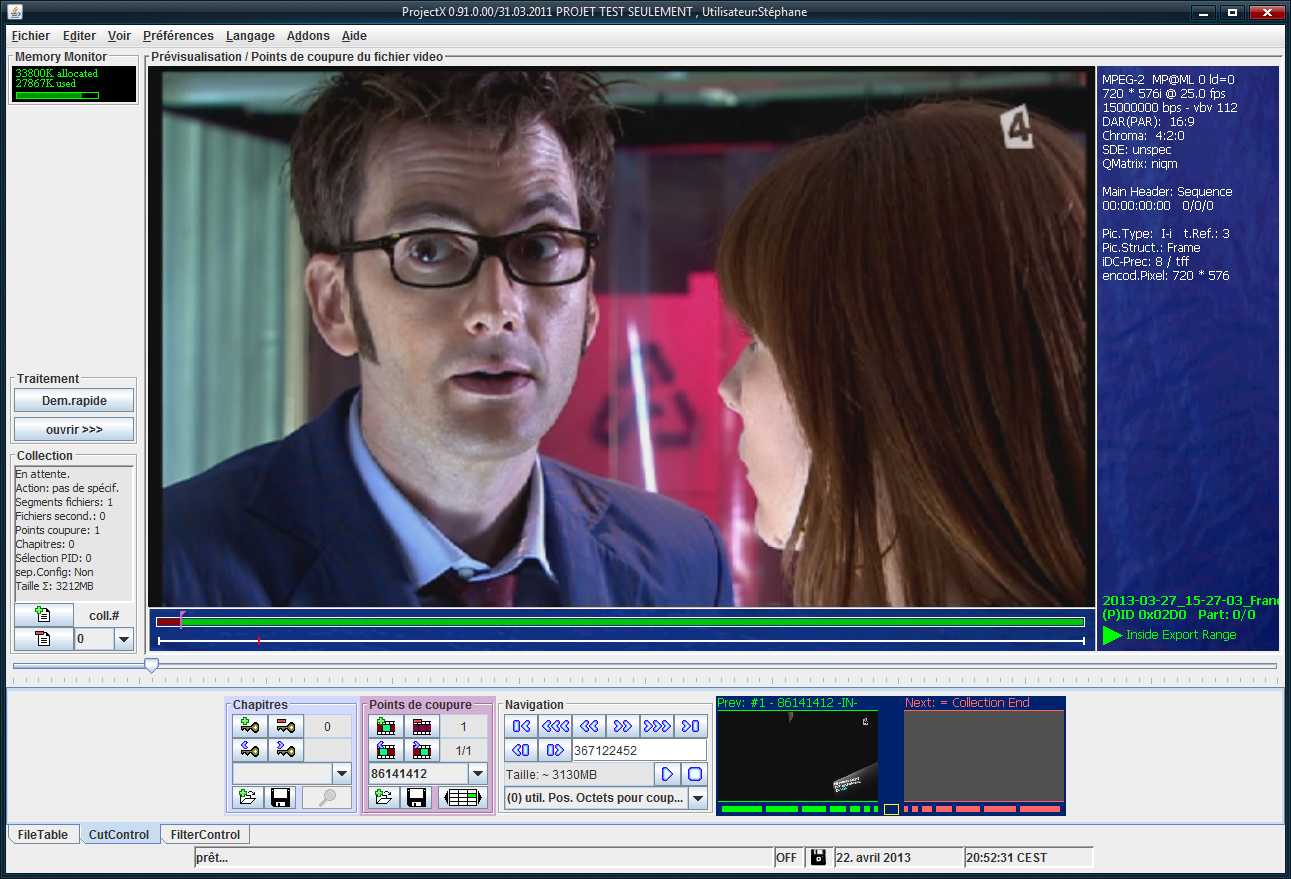Click the 'Taille Σ: 3212MB' collection line

(x=55, y=586)
